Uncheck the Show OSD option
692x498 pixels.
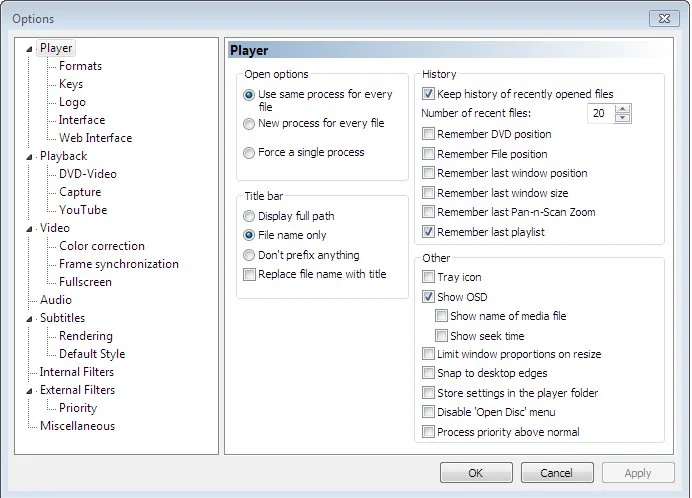[x=428, y=297]
